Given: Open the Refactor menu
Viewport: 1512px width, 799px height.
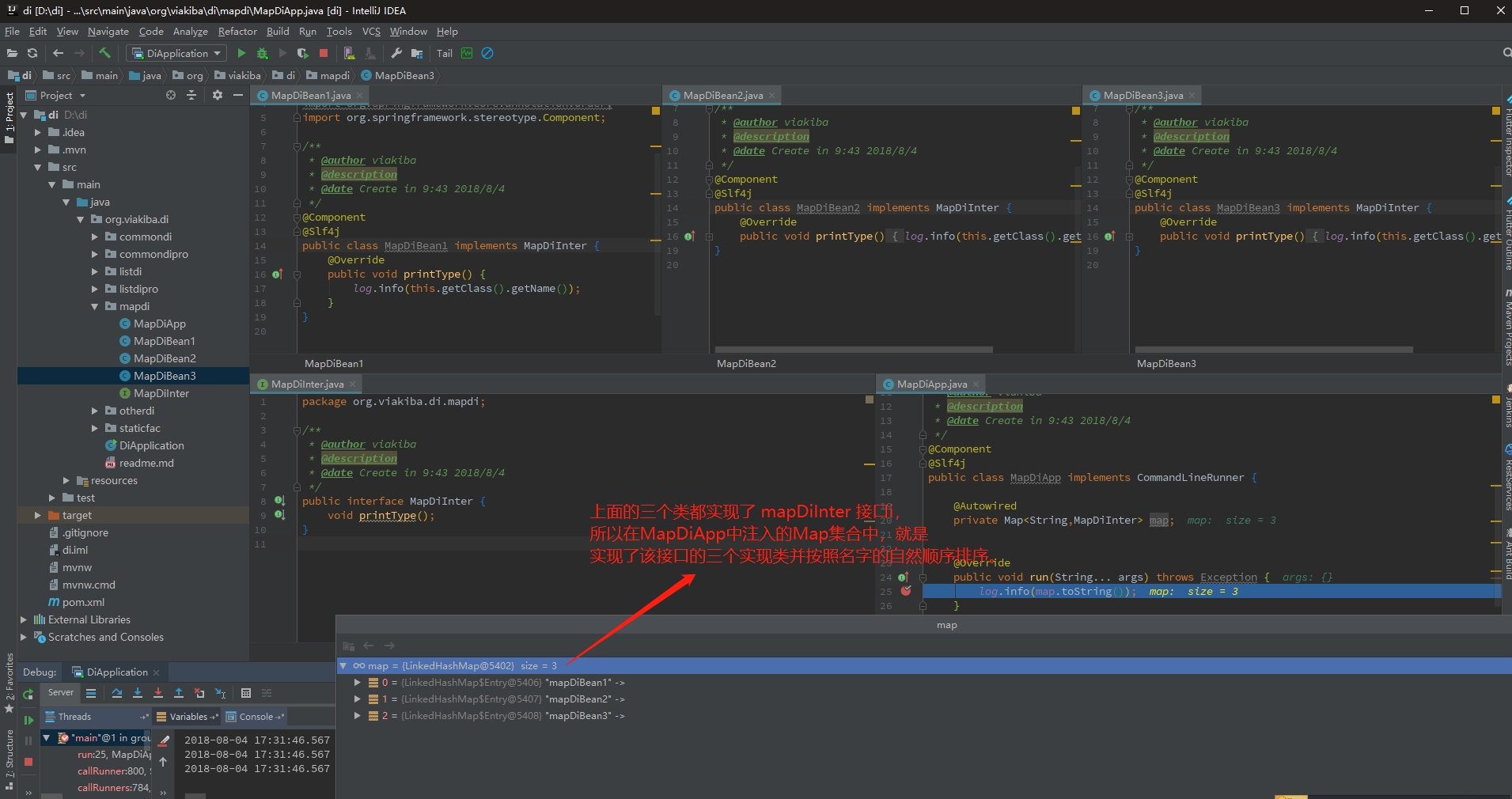Looking at the screenshot, I should click(237, 32).
